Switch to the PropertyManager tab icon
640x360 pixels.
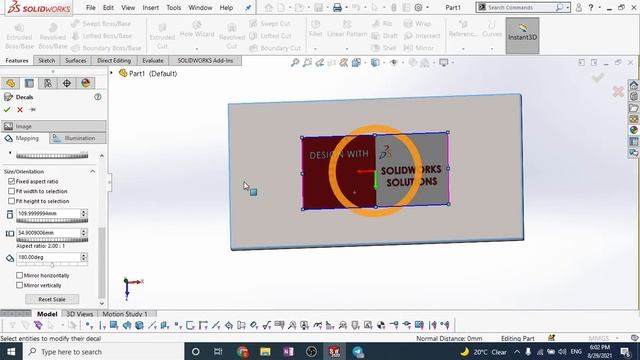29,83
